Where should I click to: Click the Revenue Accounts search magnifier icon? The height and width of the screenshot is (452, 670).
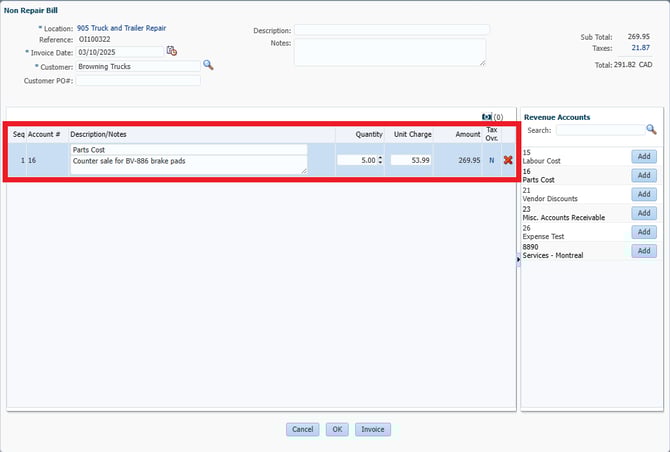651,130
